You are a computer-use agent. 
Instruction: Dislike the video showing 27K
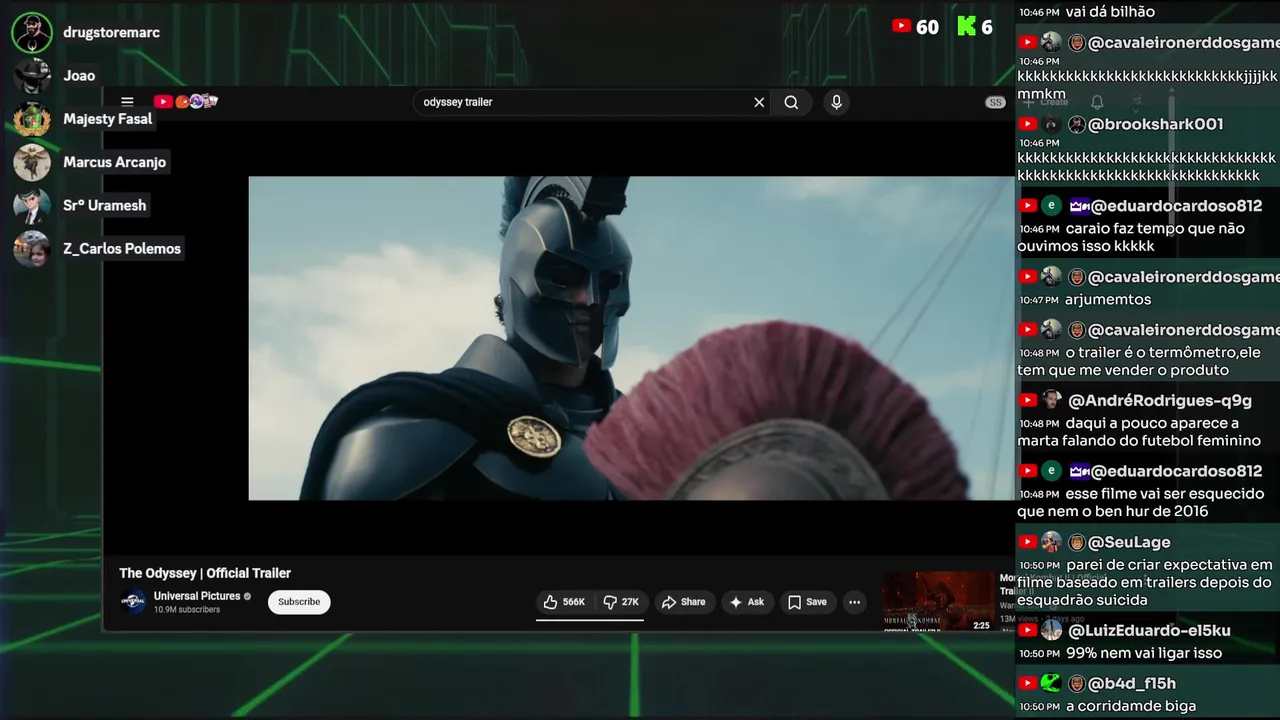(621, 602)
